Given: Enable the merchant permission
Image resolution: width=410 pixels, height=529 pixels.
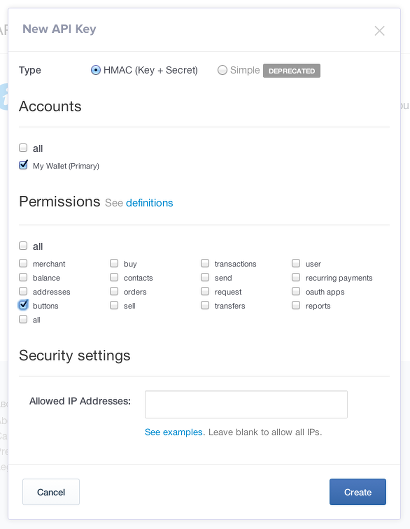Looking at the screenshot, I should point(23,263).
